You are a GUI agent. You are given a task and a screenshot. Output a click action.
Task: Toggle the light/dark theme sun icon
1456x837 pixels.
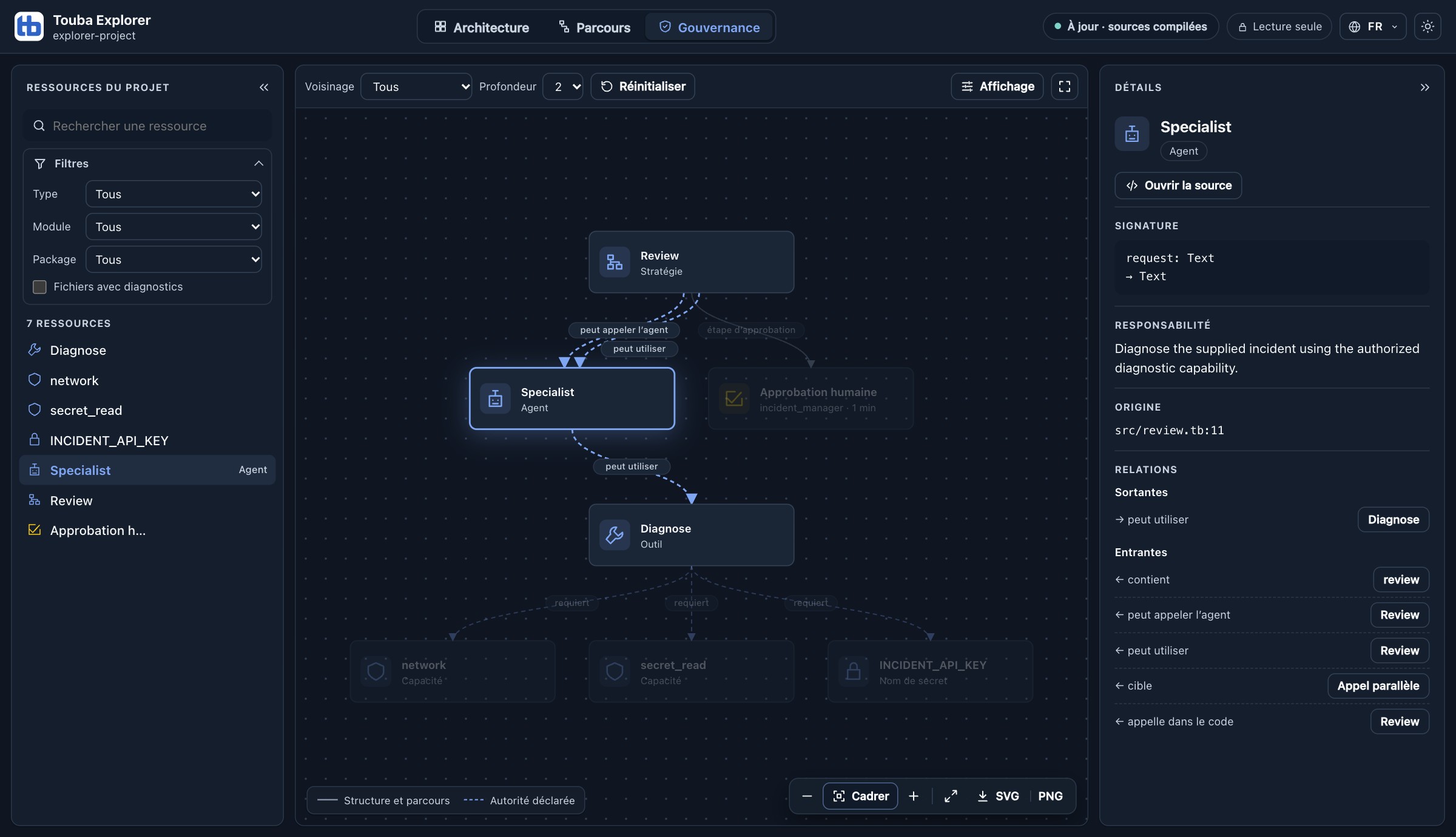[x=1427, y=27]
